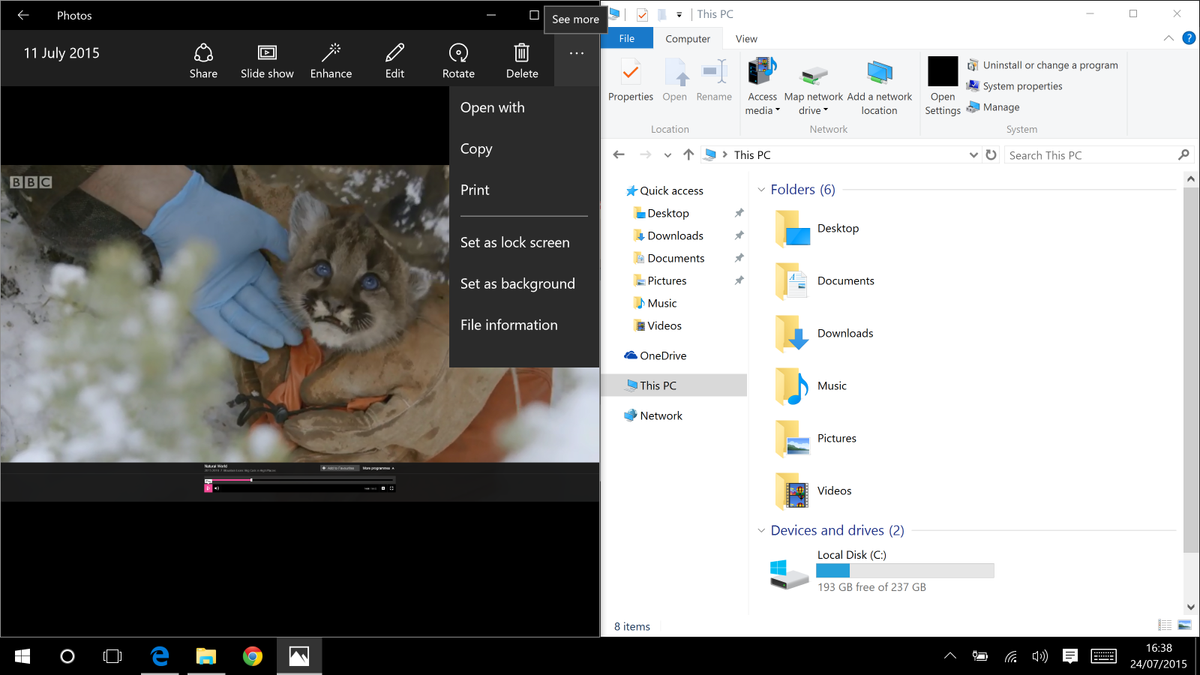The width and height of the screenshot is (1200, 675).
Task: Rotate the current photo
Action: point(458,58)
